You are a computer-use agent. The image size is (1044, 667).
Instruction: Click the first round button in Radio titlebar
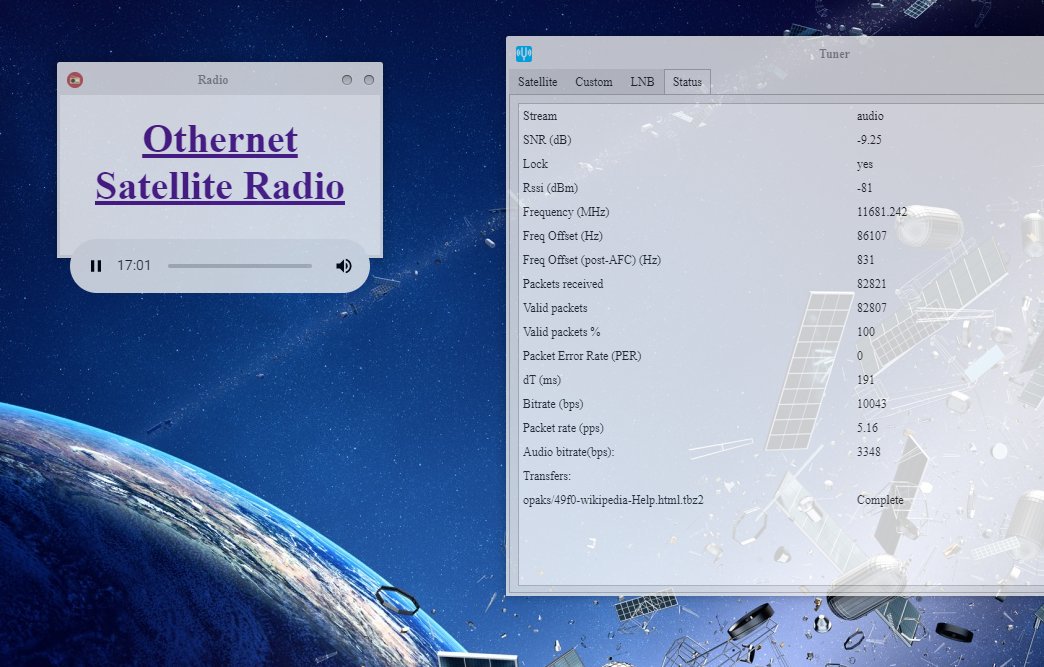point(347,80)
